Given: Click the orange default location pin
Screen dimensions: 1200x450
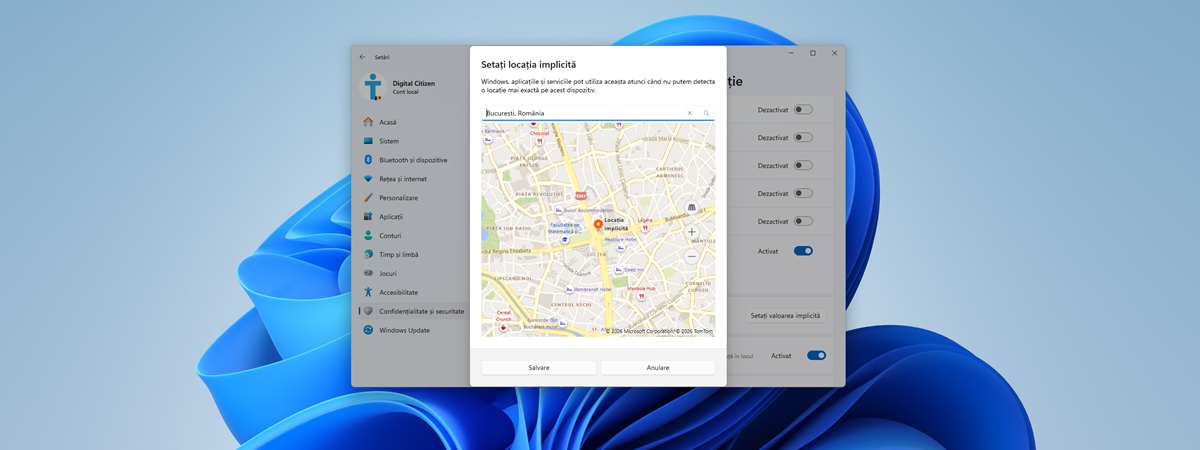Looking at the screenshot, I should coord(598,225).
